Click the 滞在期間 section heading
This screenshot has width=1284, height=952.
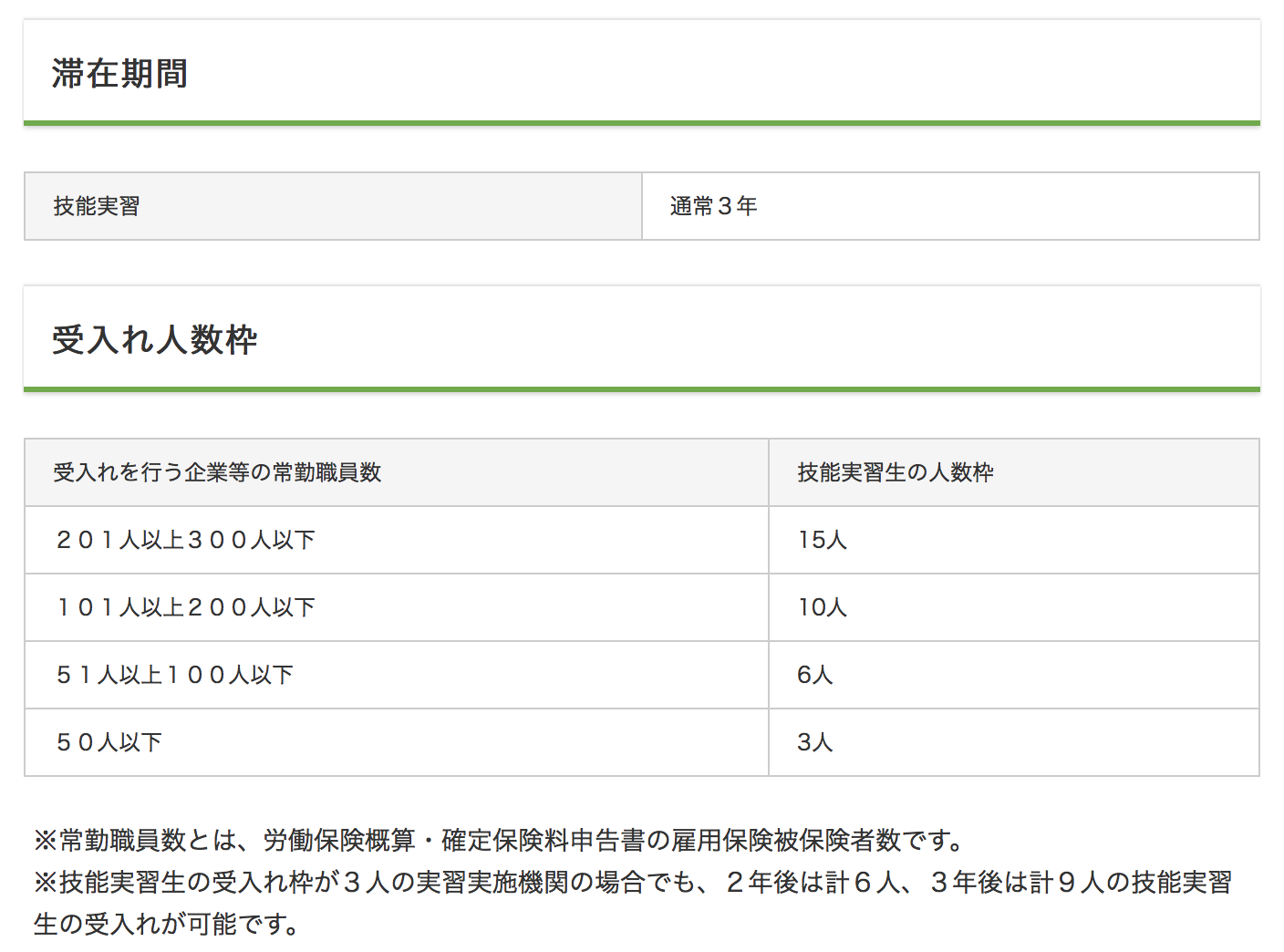pos(119,74)
